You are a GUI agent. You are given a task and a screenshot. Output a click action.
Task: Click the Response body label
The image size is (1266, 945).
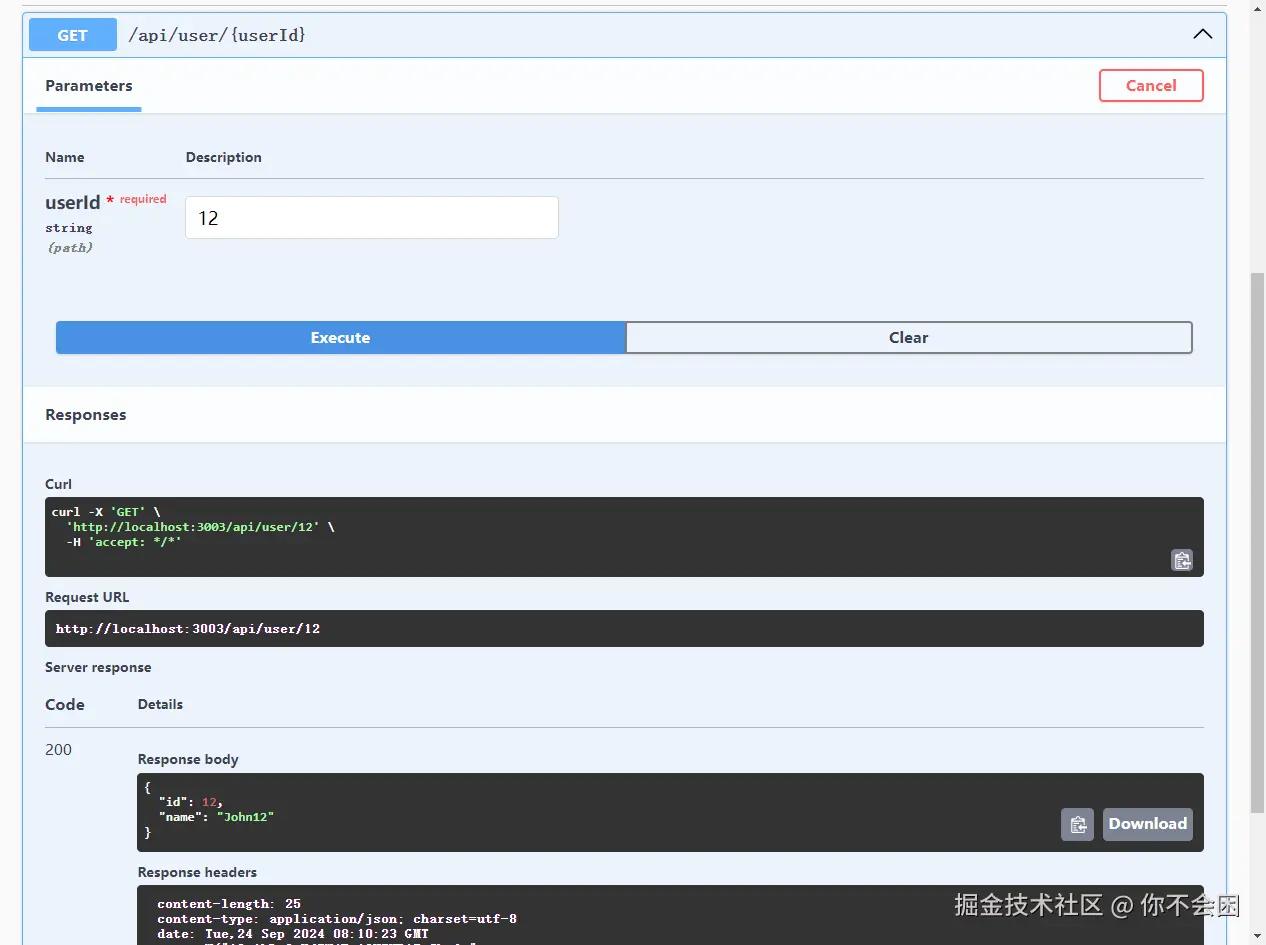188,760
